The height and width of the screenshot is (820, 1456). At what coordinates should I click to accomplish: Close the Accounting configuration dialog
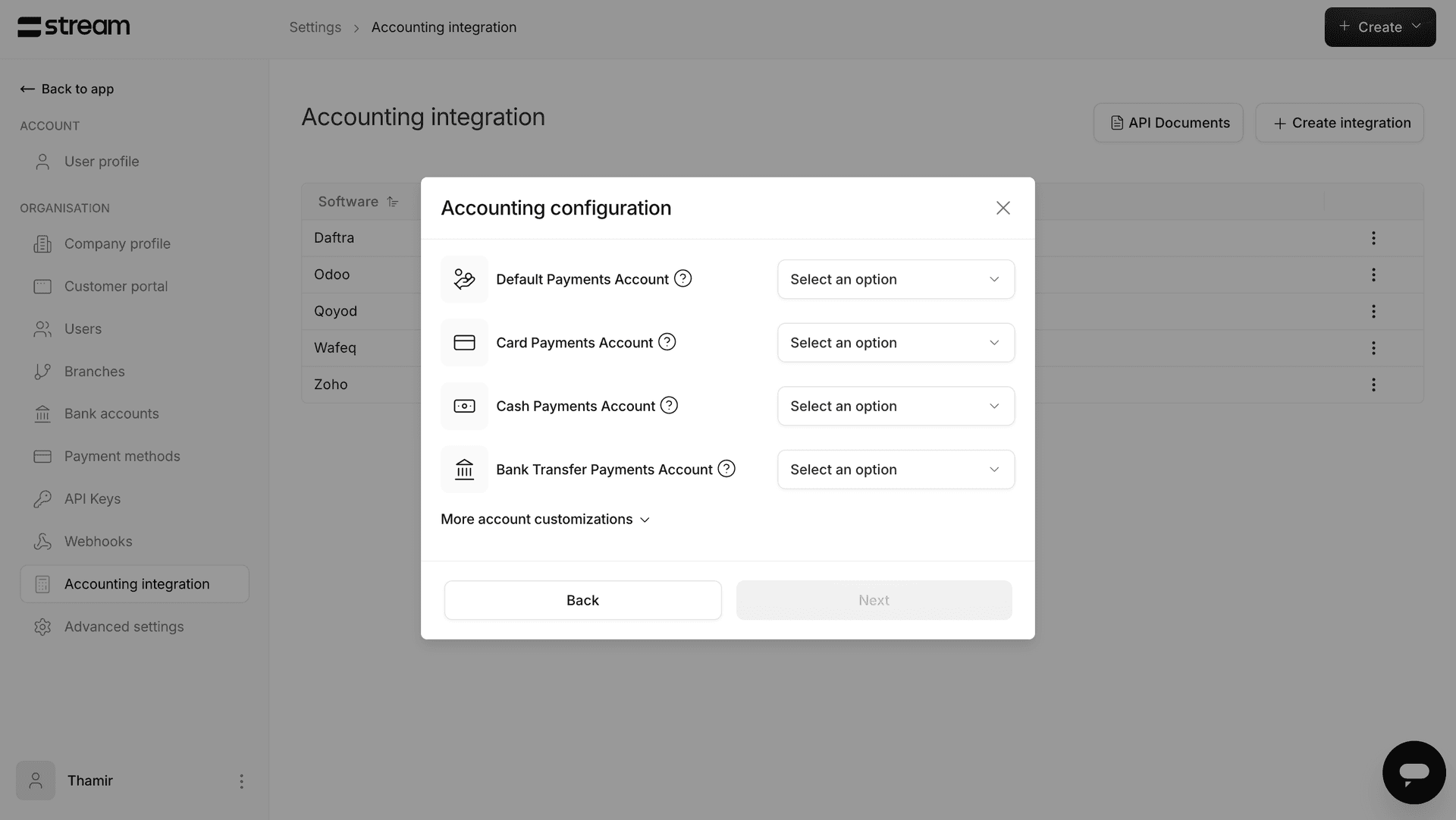pos(1003,208)
